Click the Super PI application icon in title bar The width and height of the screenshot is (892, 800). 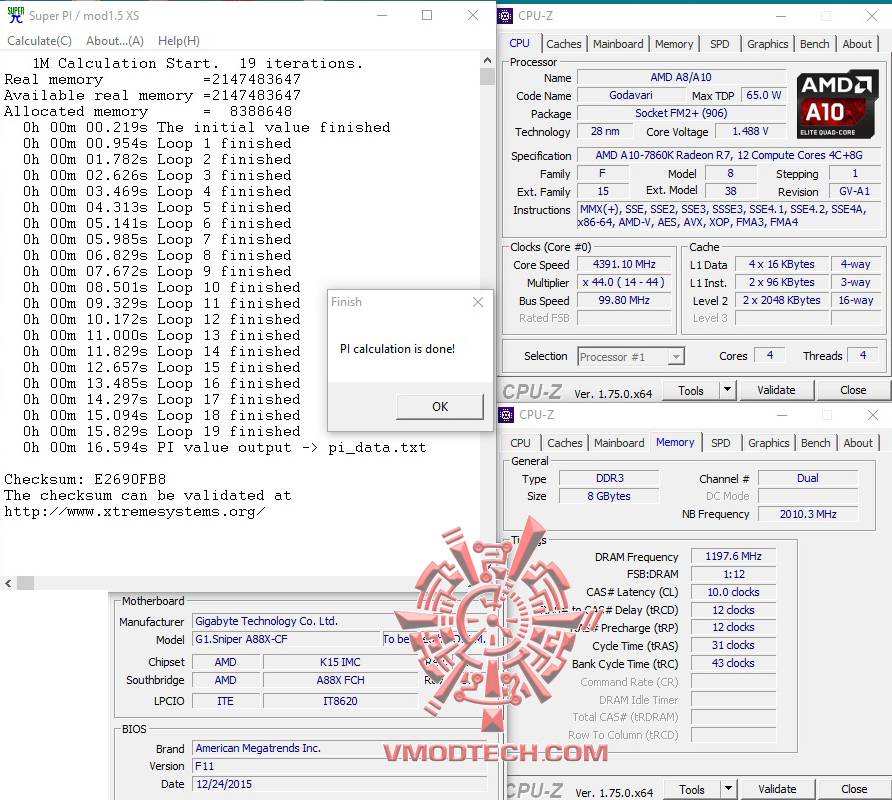tap(15, 15)
